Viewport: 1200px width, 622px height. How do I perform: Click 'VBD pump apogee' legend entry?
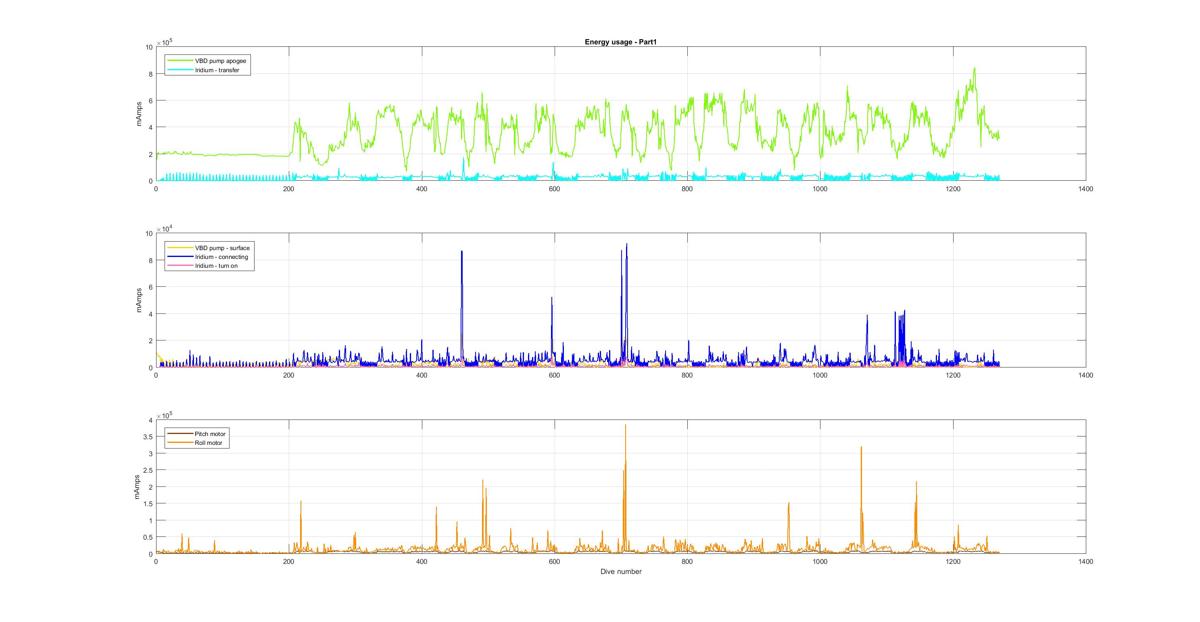tap(207, 60)
